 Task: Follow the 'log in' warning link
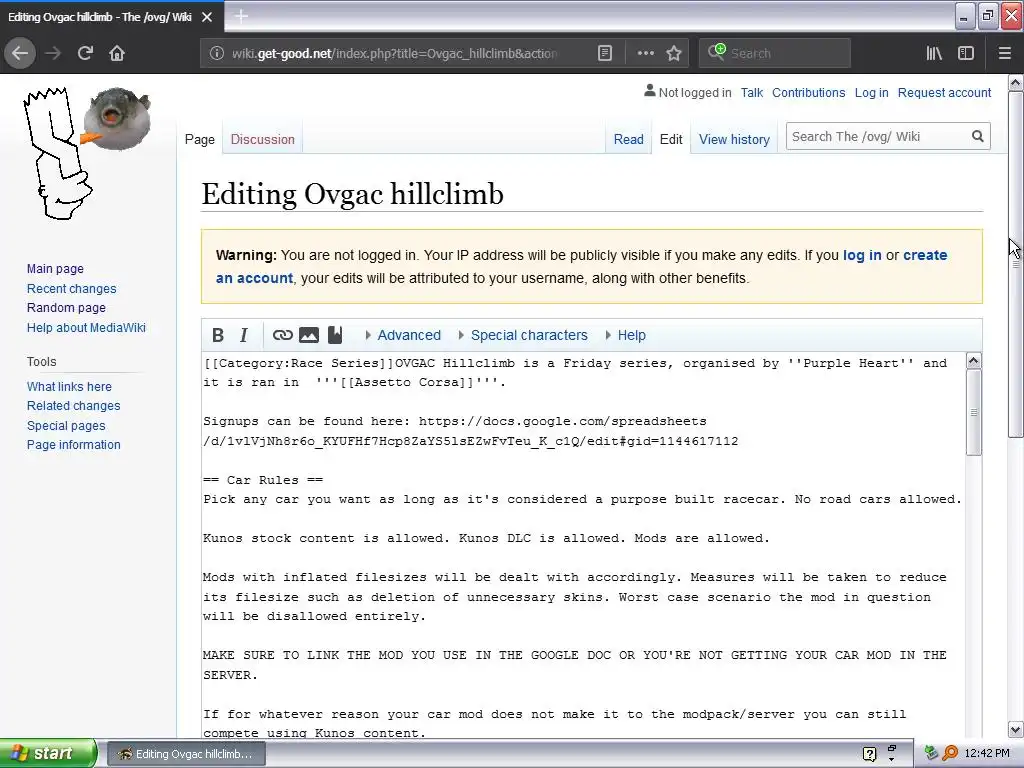point(862,255)
